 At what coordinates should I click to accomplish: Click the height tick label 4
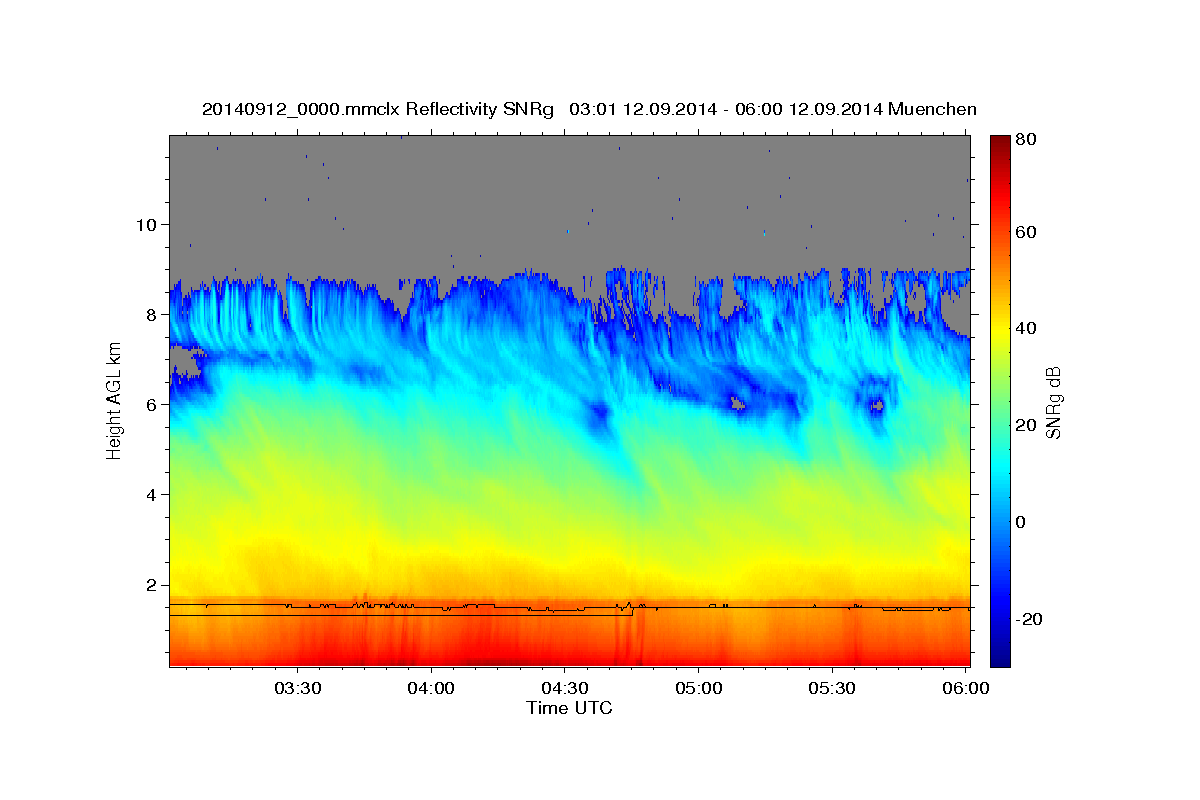pos(153,494)
